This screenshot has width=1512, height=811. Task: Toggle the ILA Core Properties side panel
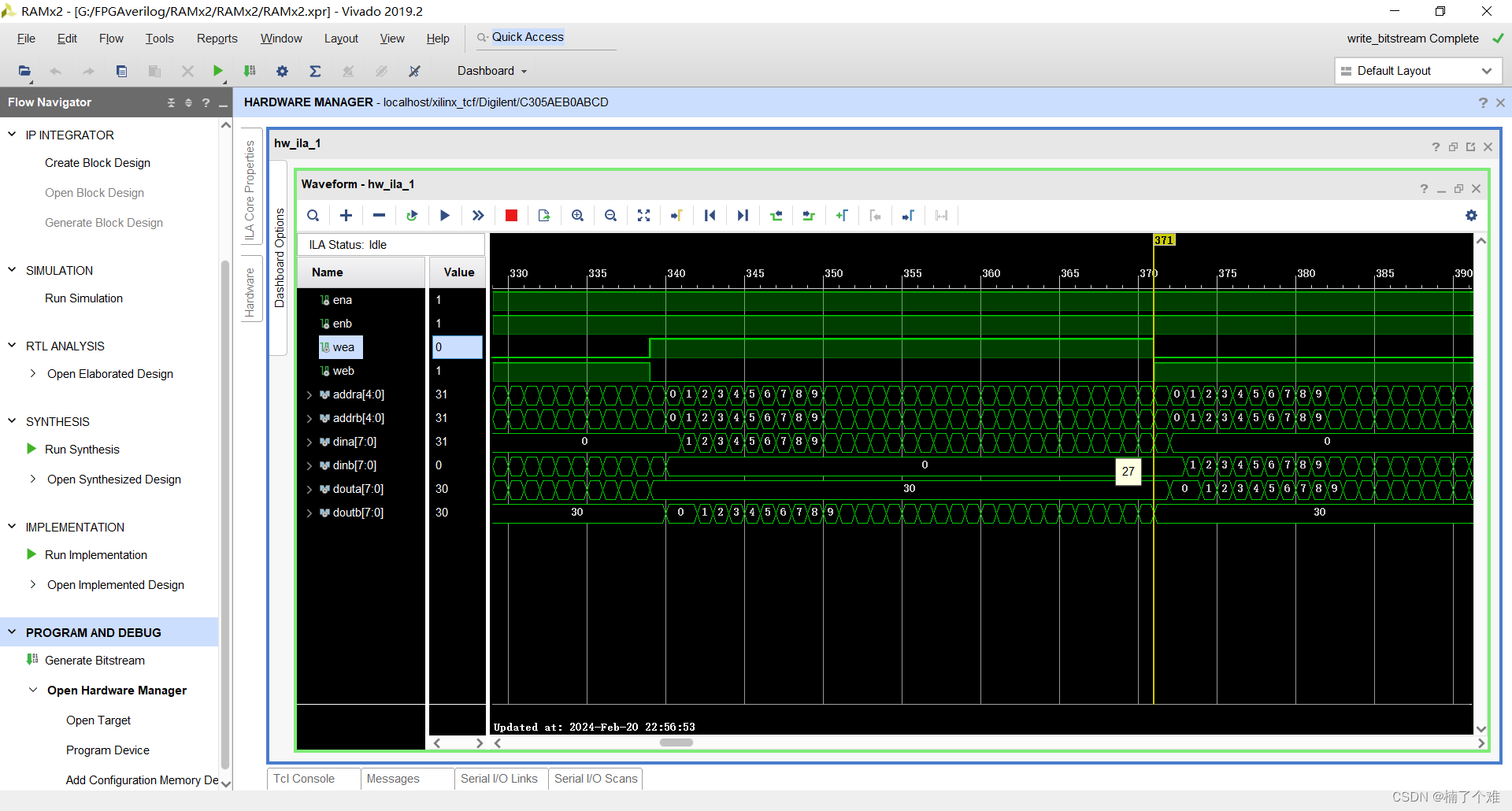(250, 190)
